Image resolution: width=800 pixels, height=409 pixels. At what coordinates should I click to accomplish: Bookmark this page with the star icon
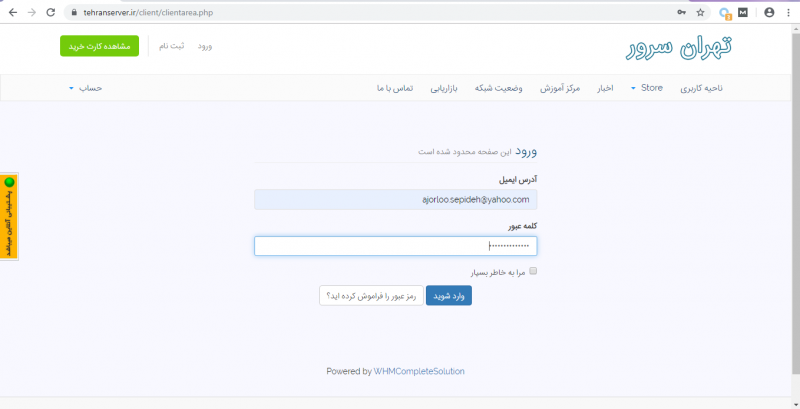tap(700, 13)
